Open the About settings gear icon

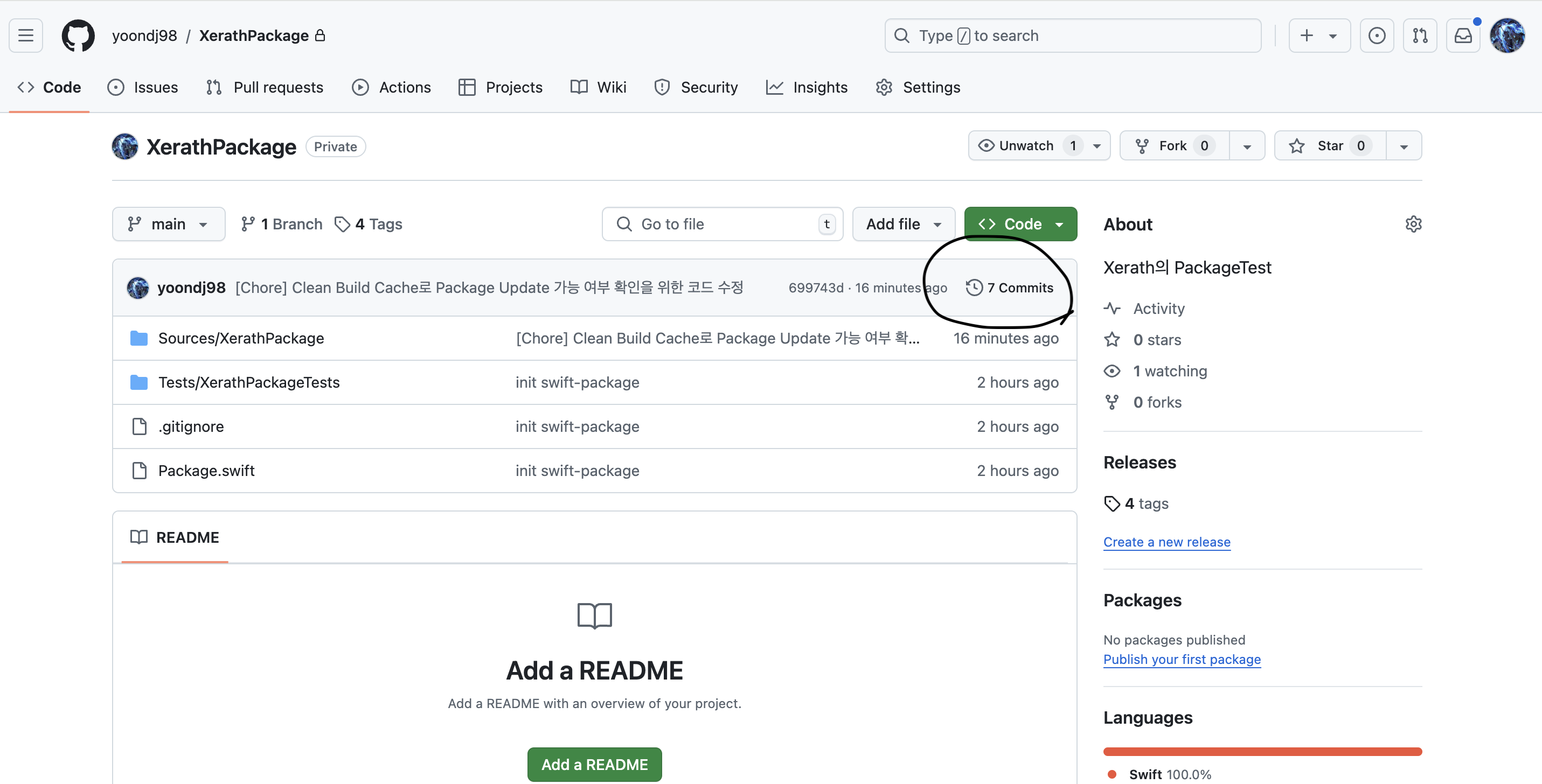[x=1413, y=224]
